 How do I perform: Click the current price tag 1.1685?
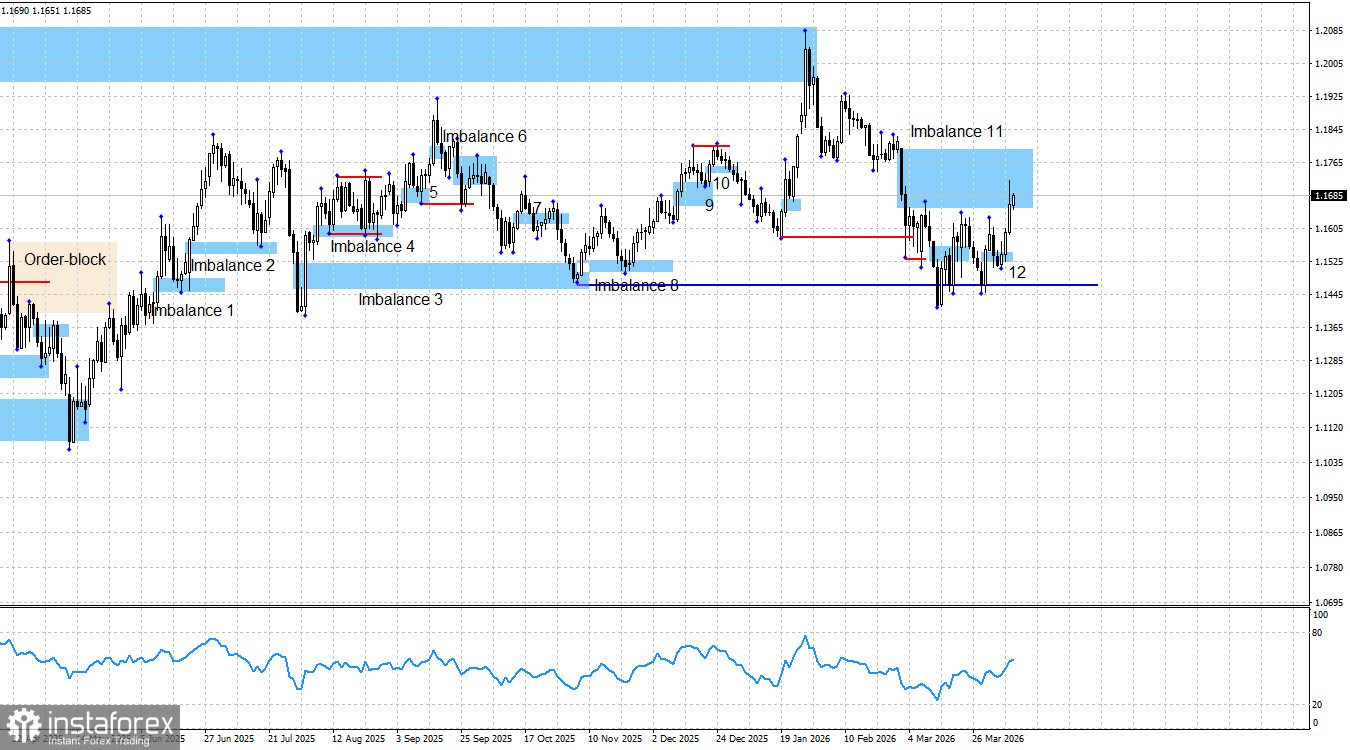(x=1329, y=197)
